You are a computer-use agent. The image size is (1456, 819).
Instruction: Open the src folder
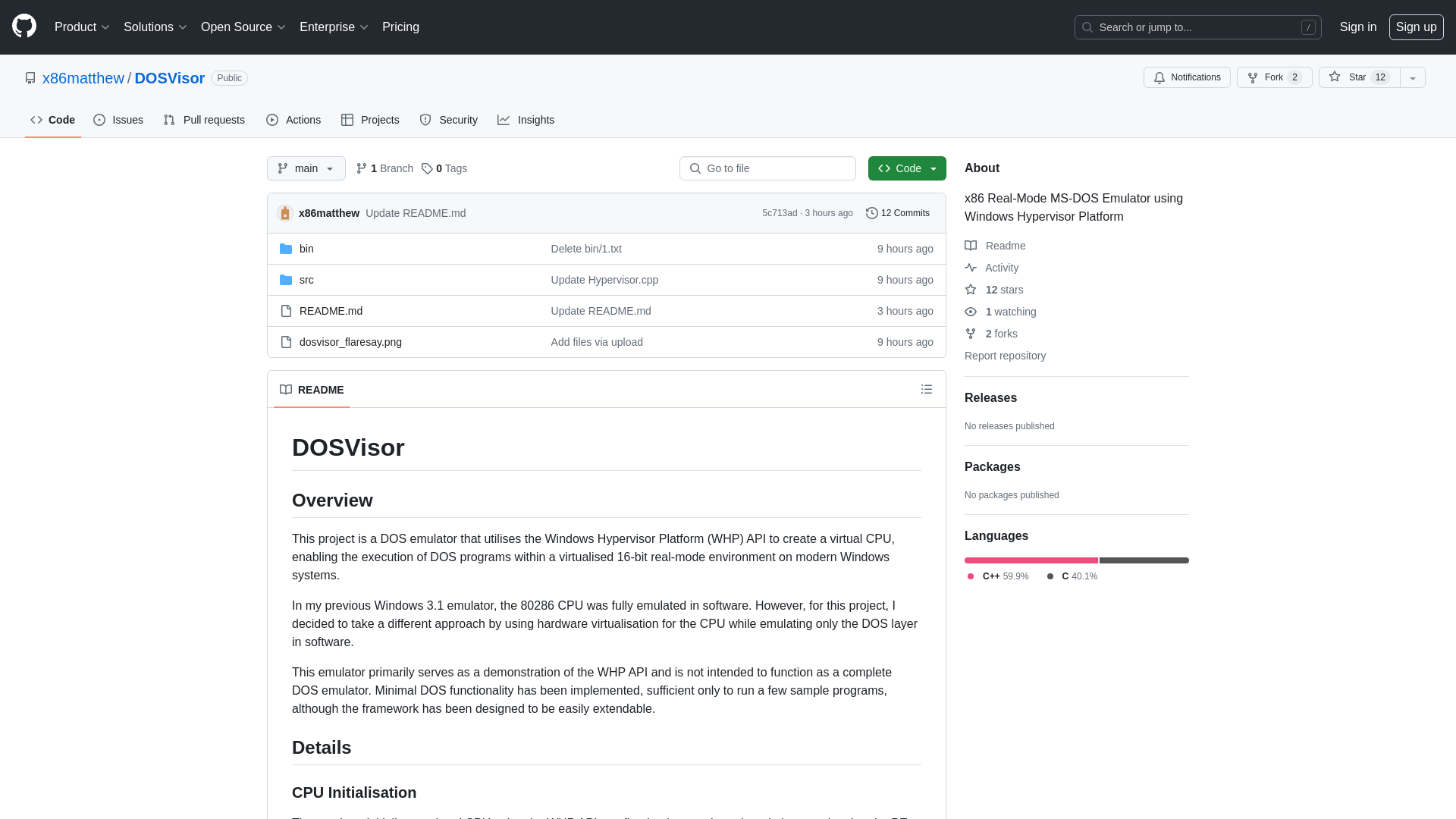click(306, 280)
